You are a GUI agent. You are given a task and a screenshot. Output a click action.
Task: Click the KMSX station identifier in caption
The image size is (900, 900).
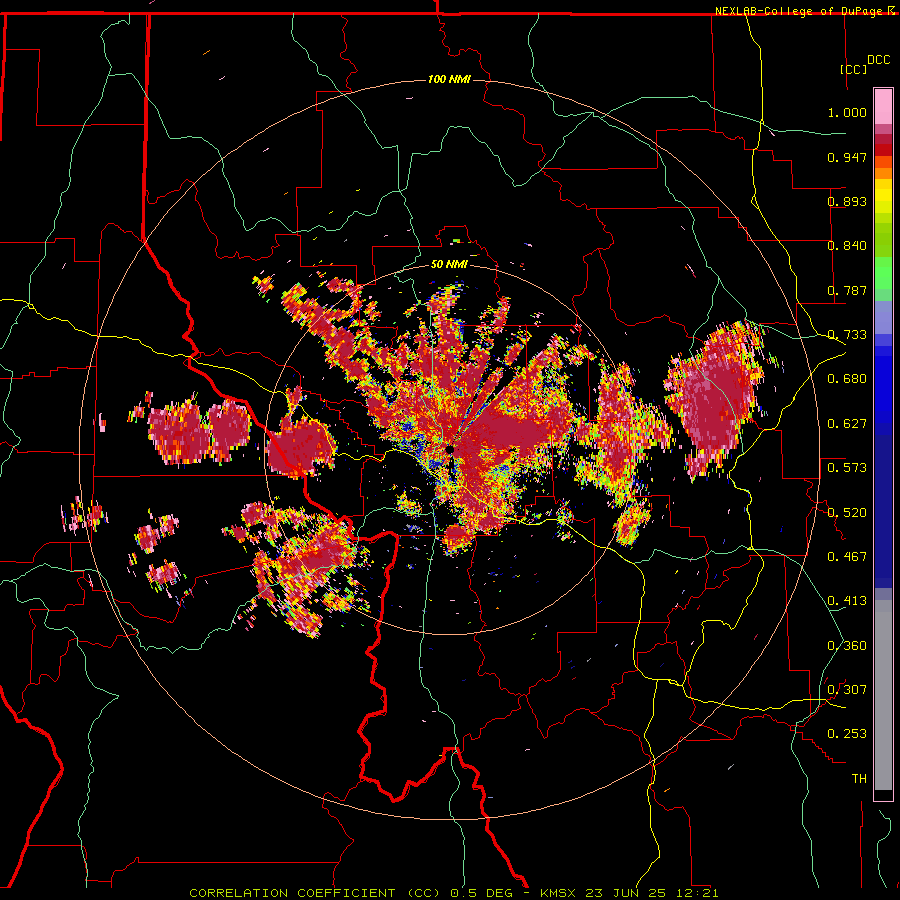tap(560, 893)
